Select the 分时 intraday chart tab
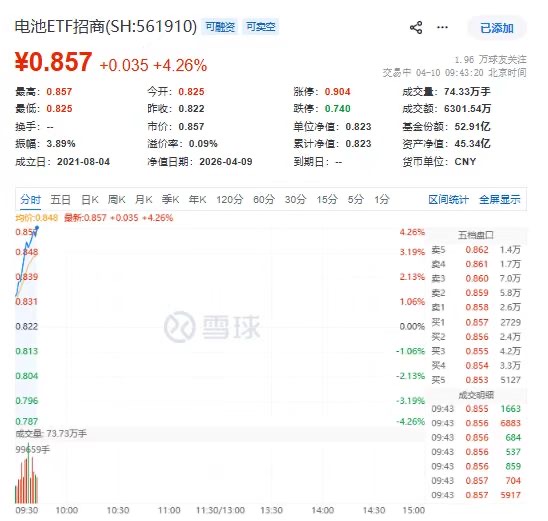The height and width of the screenshot is (521, 548). (x=30, y=200)
